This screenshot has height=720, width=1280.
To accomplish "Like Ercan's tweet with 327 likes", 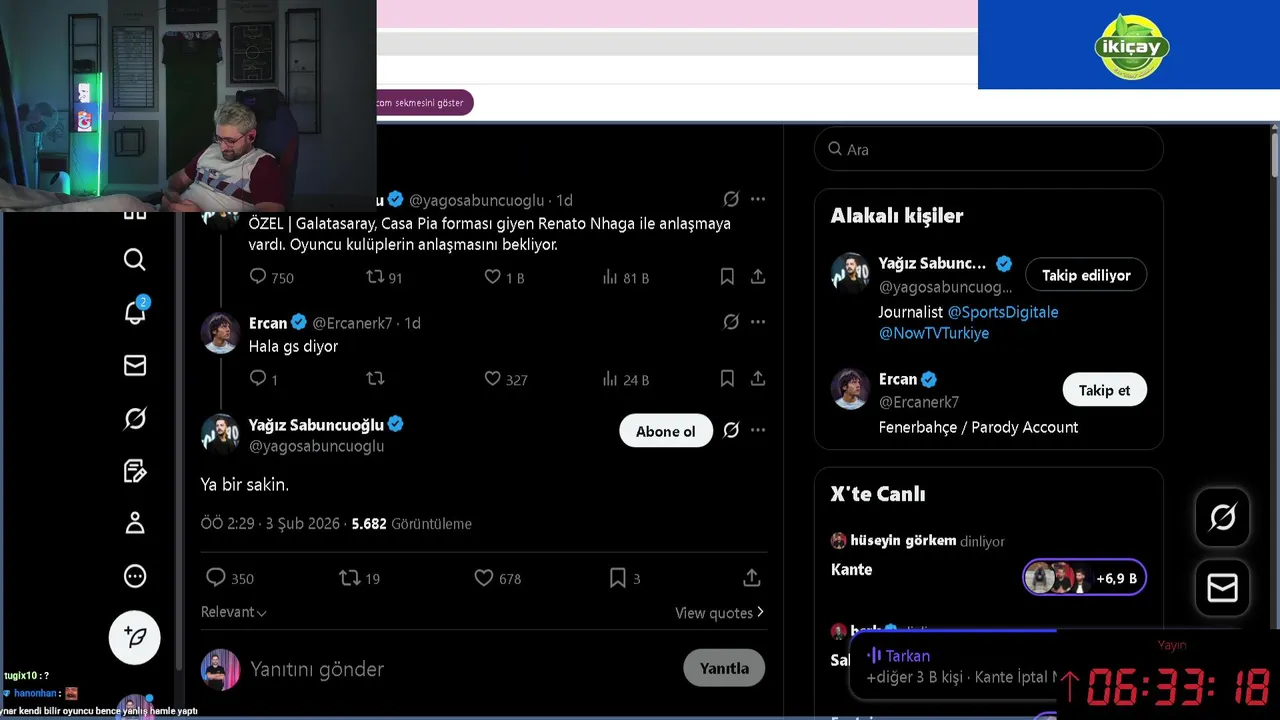I will tap(492, 379).
